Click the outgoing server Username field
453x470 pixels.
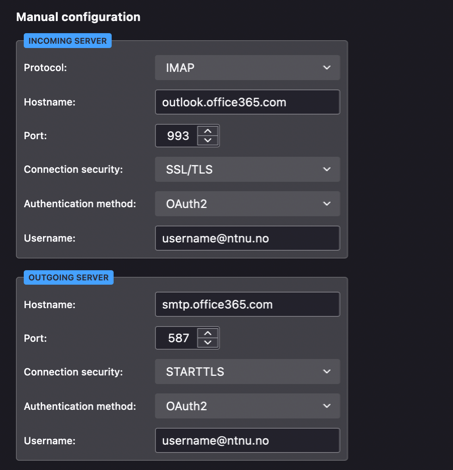pyautogui.click(x=247, y=441)
